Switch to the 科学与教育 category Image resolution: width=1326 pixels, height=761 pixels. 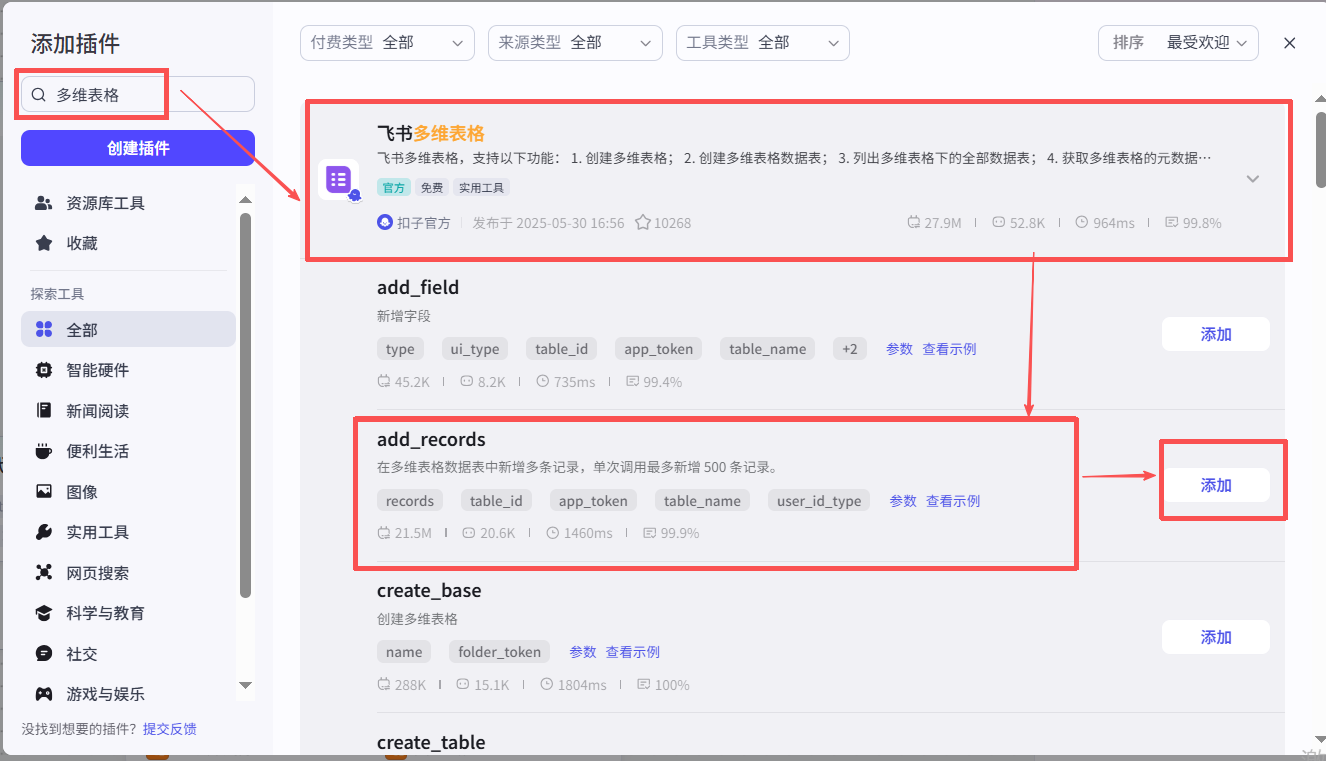(105, 613)
